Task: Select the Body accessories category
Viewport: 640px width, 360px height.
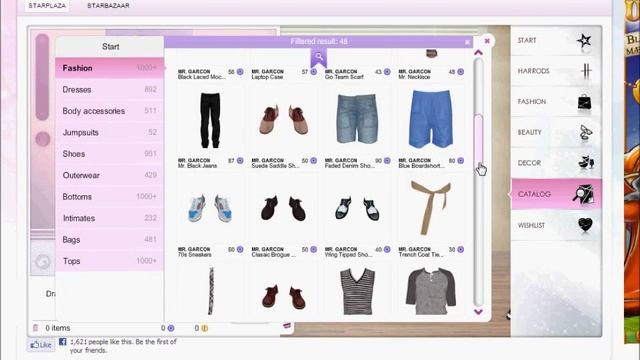Action: tap(109, 111)
